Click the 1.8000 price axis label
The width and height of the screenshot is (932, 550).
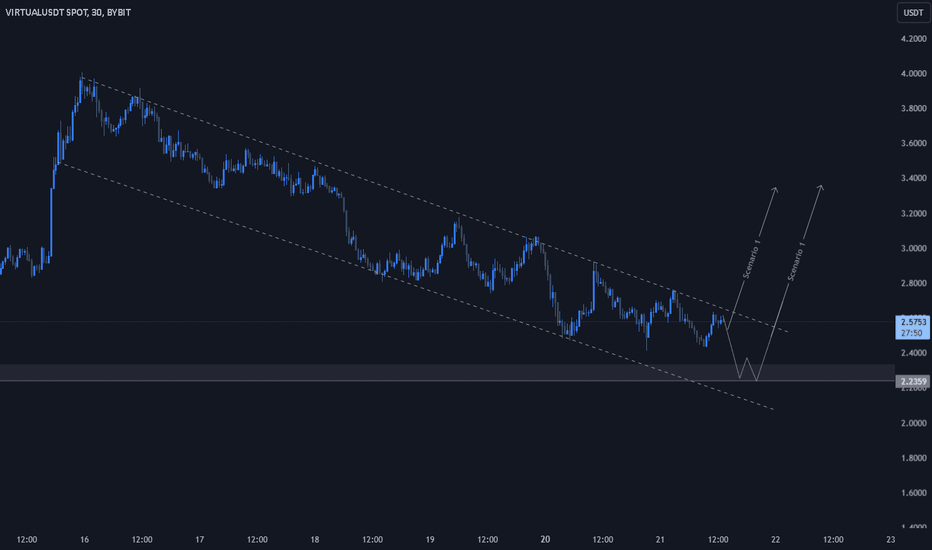(x=914, y=458)
